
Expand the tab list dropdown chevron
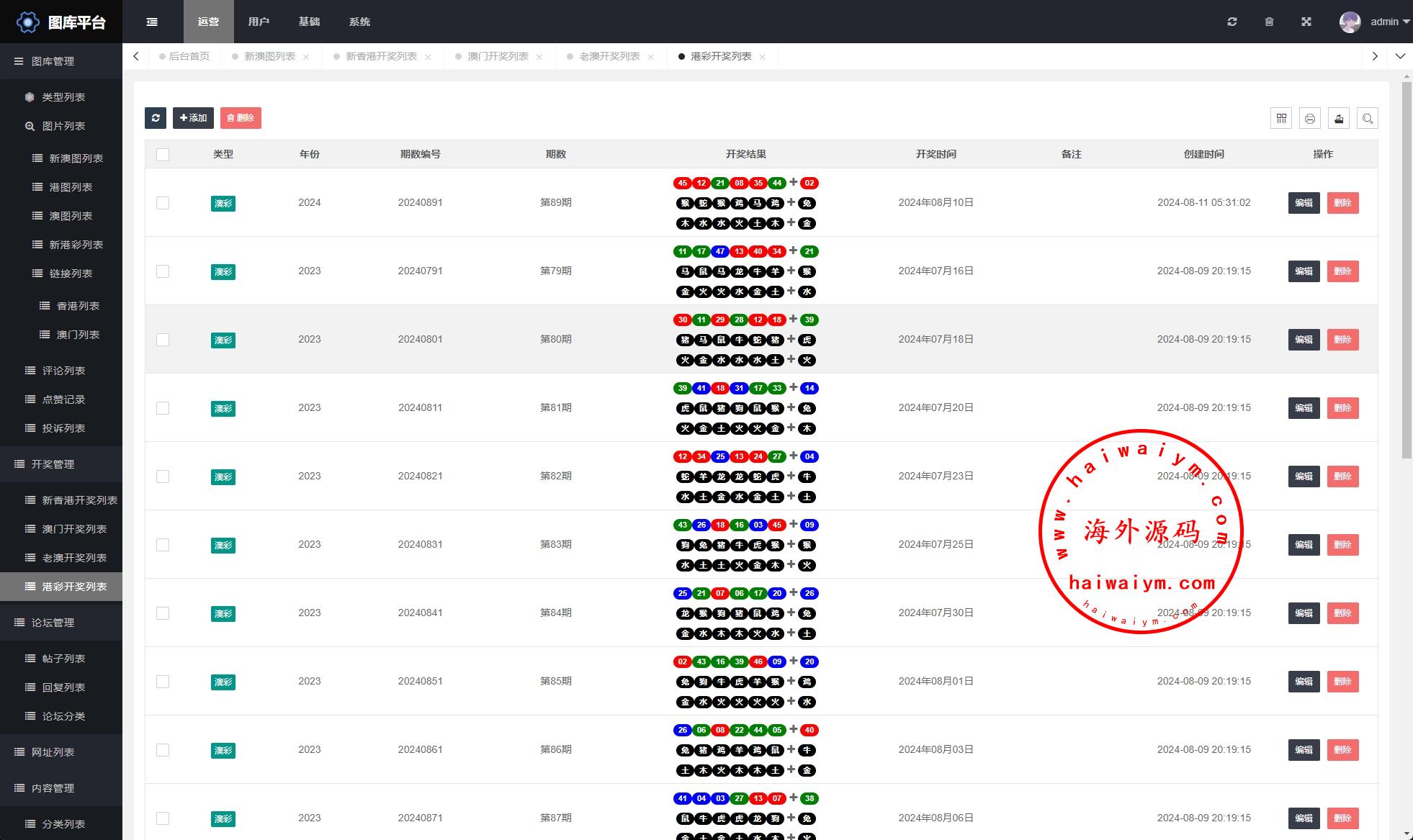(1400, 56)
